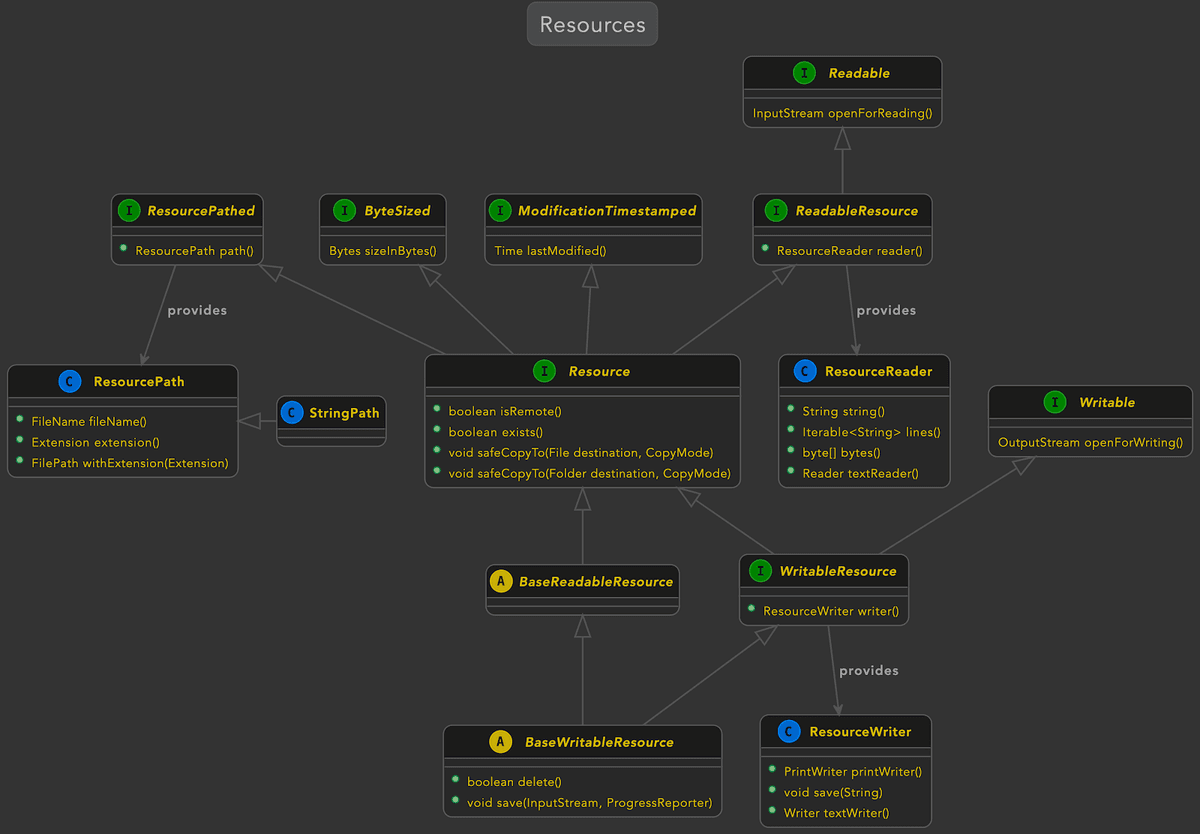Select the ResourceWriter class name
Viewport: 1200px width, 834px height.
[x=860, y=732]
